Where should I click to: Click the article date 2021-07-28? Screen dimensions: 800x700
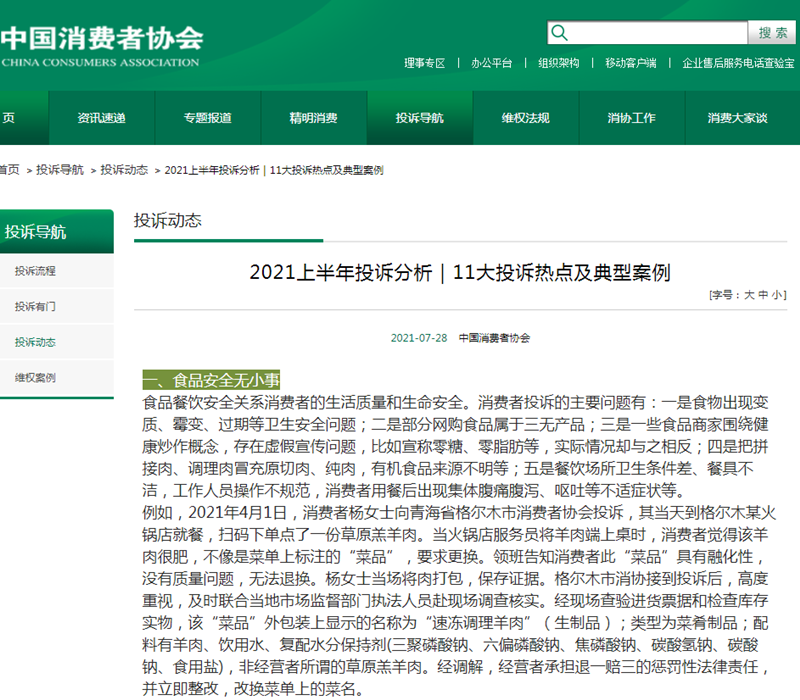point(419,338)
